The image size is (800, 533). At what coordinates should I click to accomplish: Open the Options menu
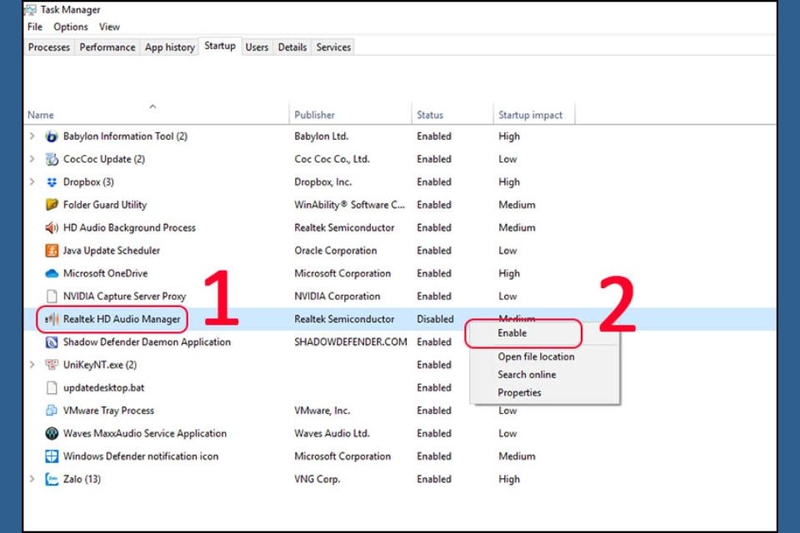pyautogui.click(x=70, y=27)
